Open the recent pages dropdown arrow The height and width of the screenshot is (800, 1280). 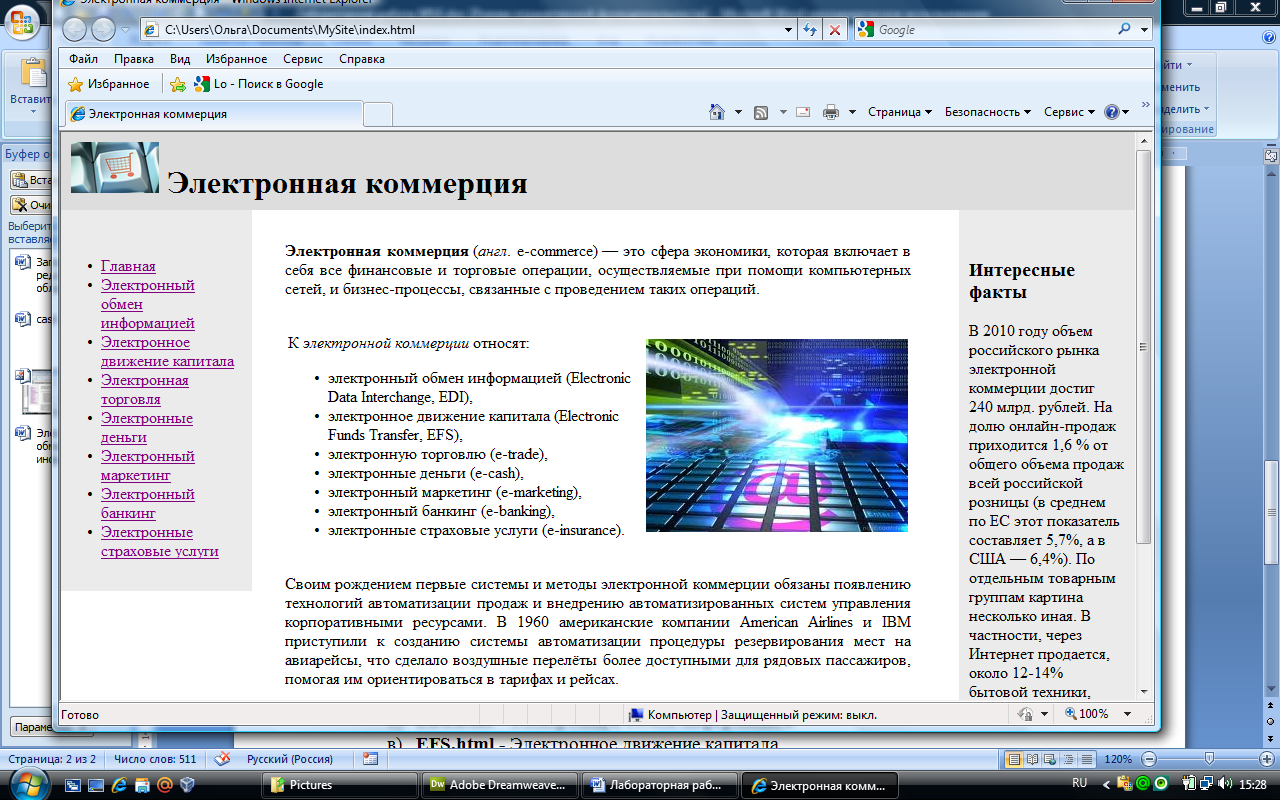(125, 30)
